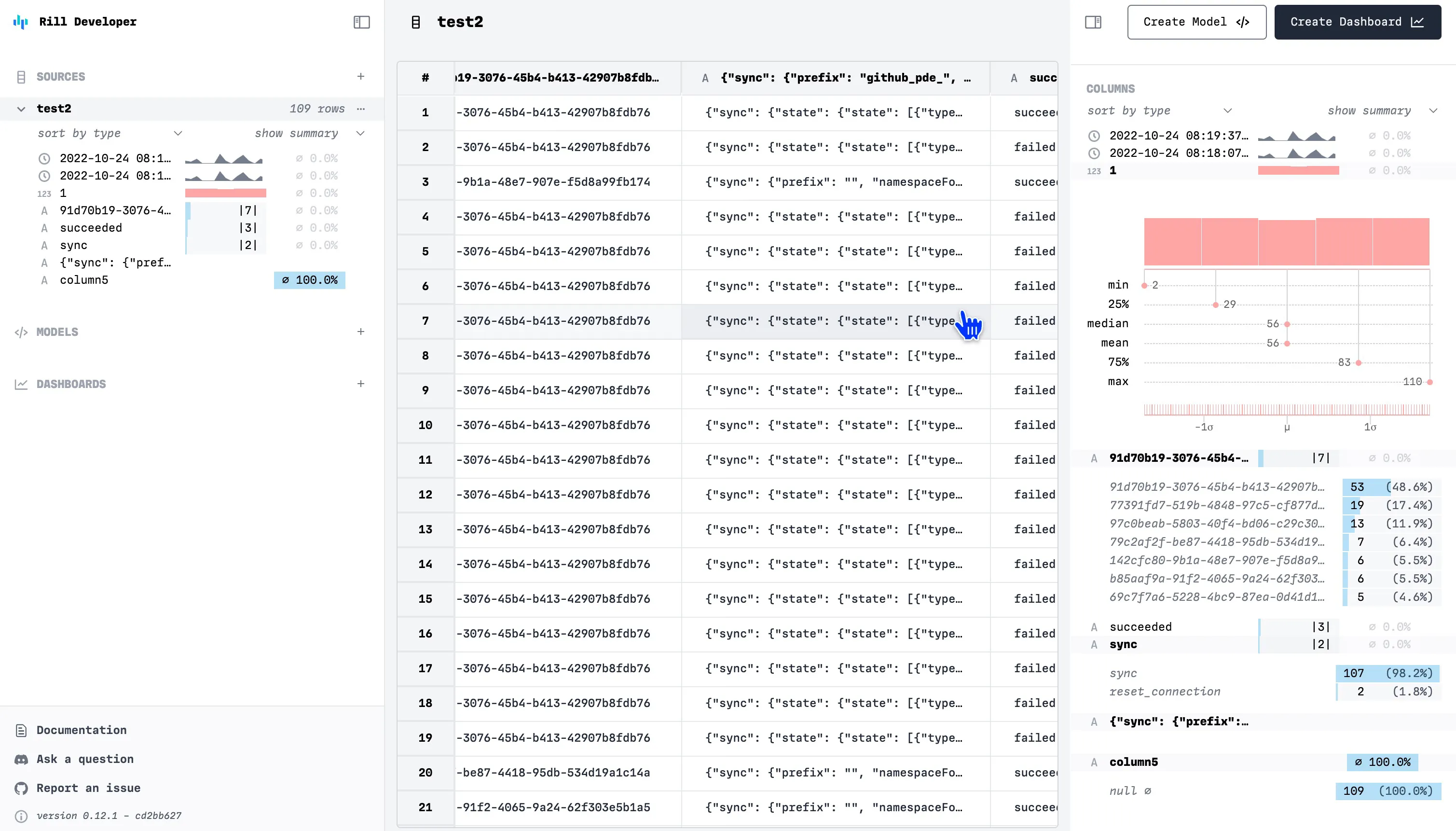The width and height of the screenshot is (1456, 831).
Task: Toggle the right inspector panel icon
Action: click(x=1093, y=22)
